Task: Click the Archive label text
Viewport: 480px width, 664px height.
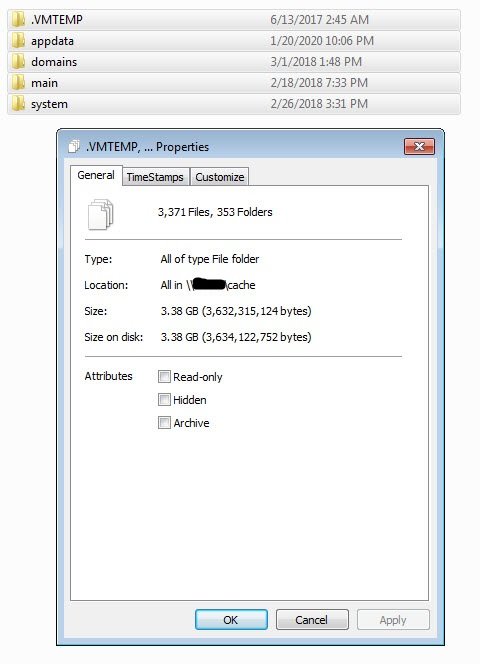Action: [x=191, y=423]
